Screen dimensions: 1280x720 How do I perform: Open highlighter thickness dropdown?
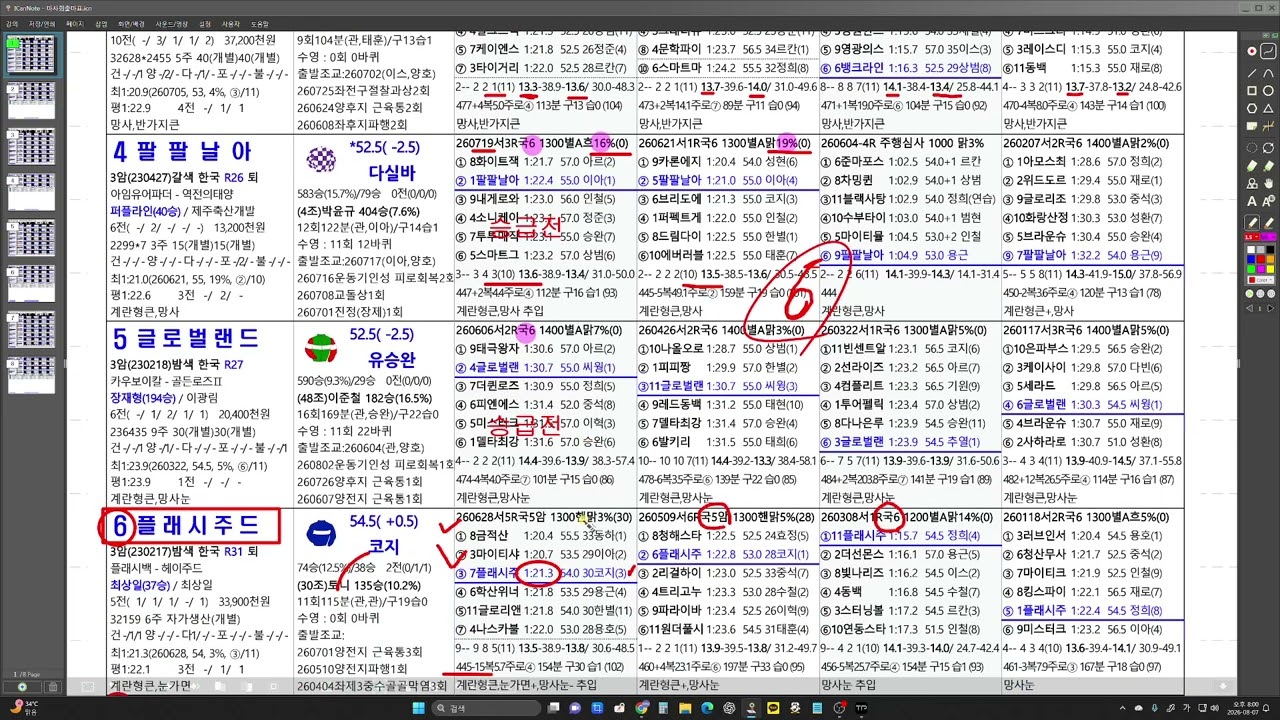pos(1268,236)
